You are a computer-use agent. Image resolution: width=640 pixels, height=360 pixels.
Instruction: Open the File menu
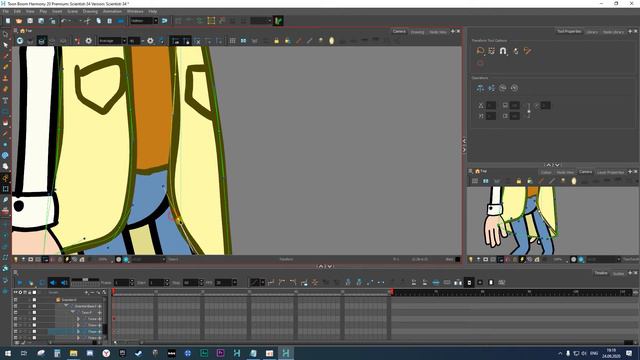point(5,11)
